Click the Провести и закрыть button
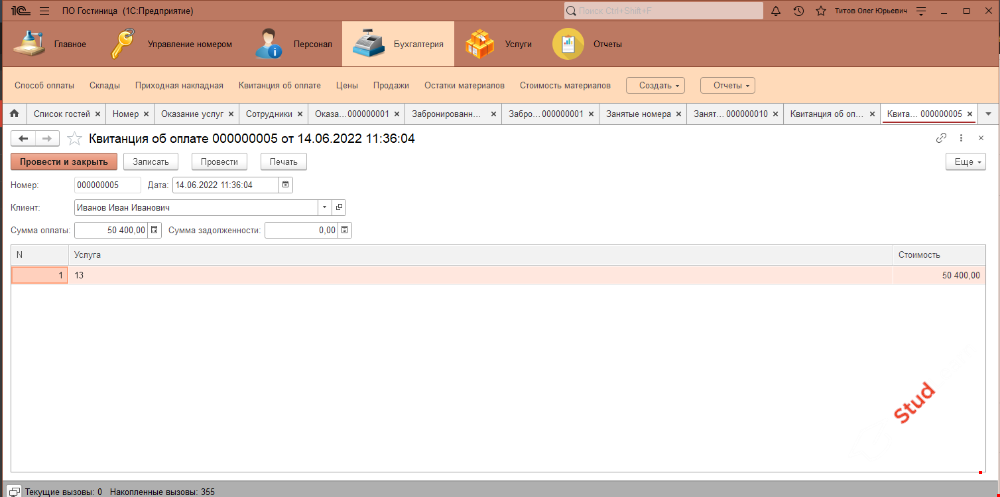Image resolution: width=1000 pixels, height=497 pixels. click(x=64, y=161)
